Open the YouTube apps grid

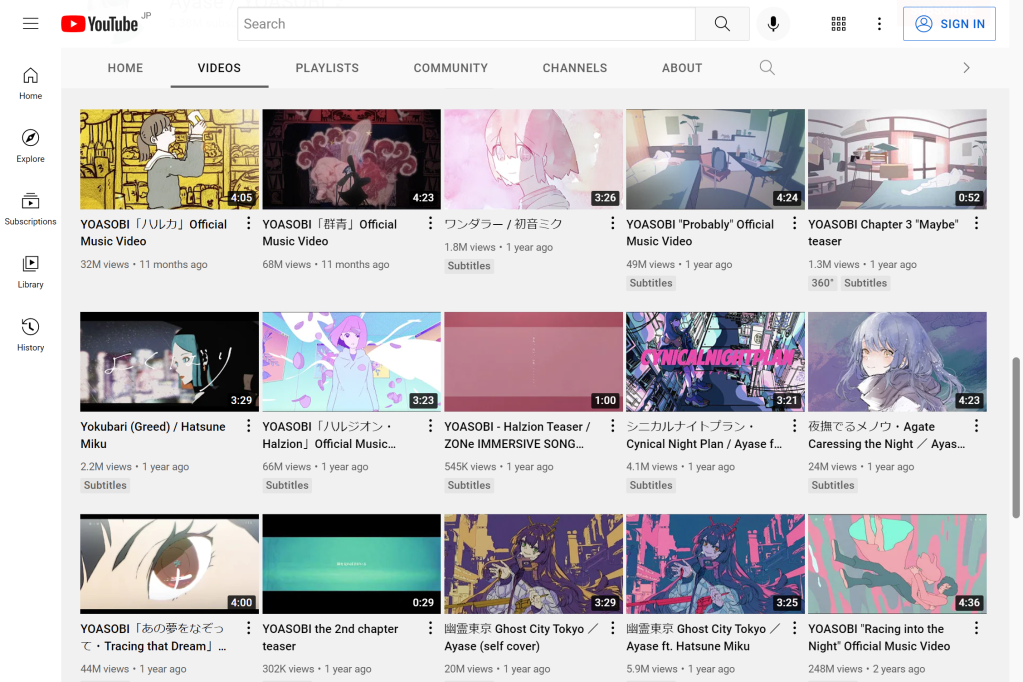[x=838, y=24]
